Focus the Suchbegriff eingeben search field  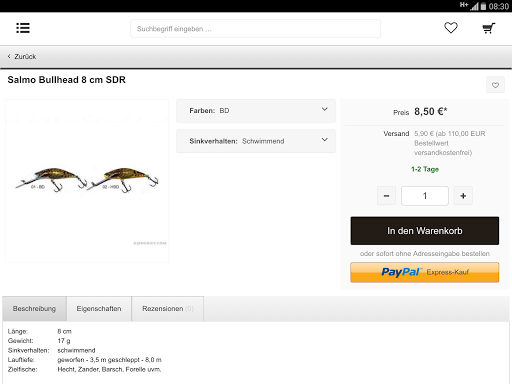[x=255, y=29]
